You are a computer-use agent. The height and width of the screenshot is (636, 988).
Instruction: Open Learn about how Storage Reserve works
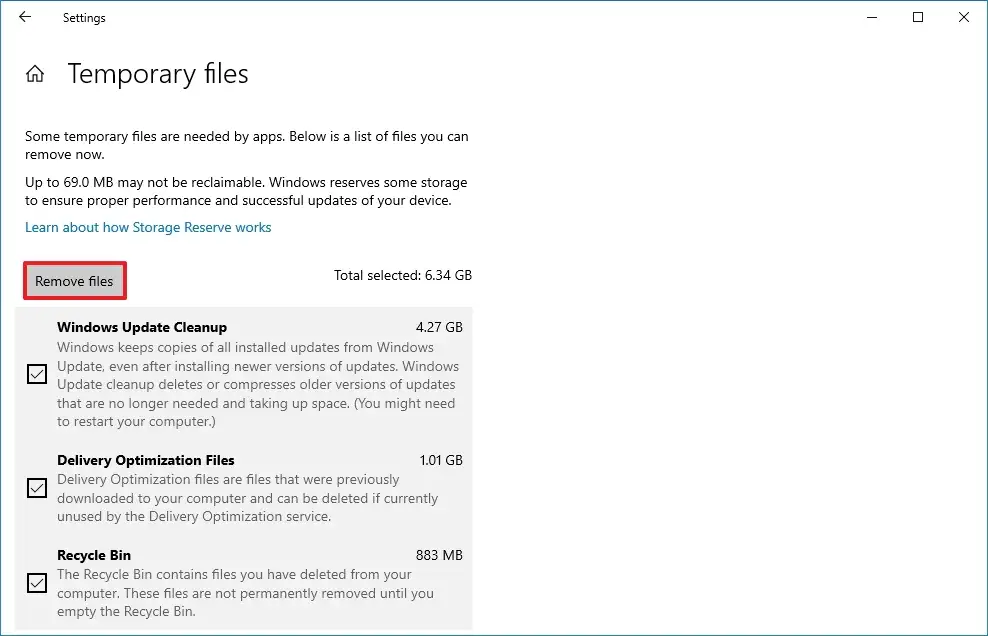148,227
